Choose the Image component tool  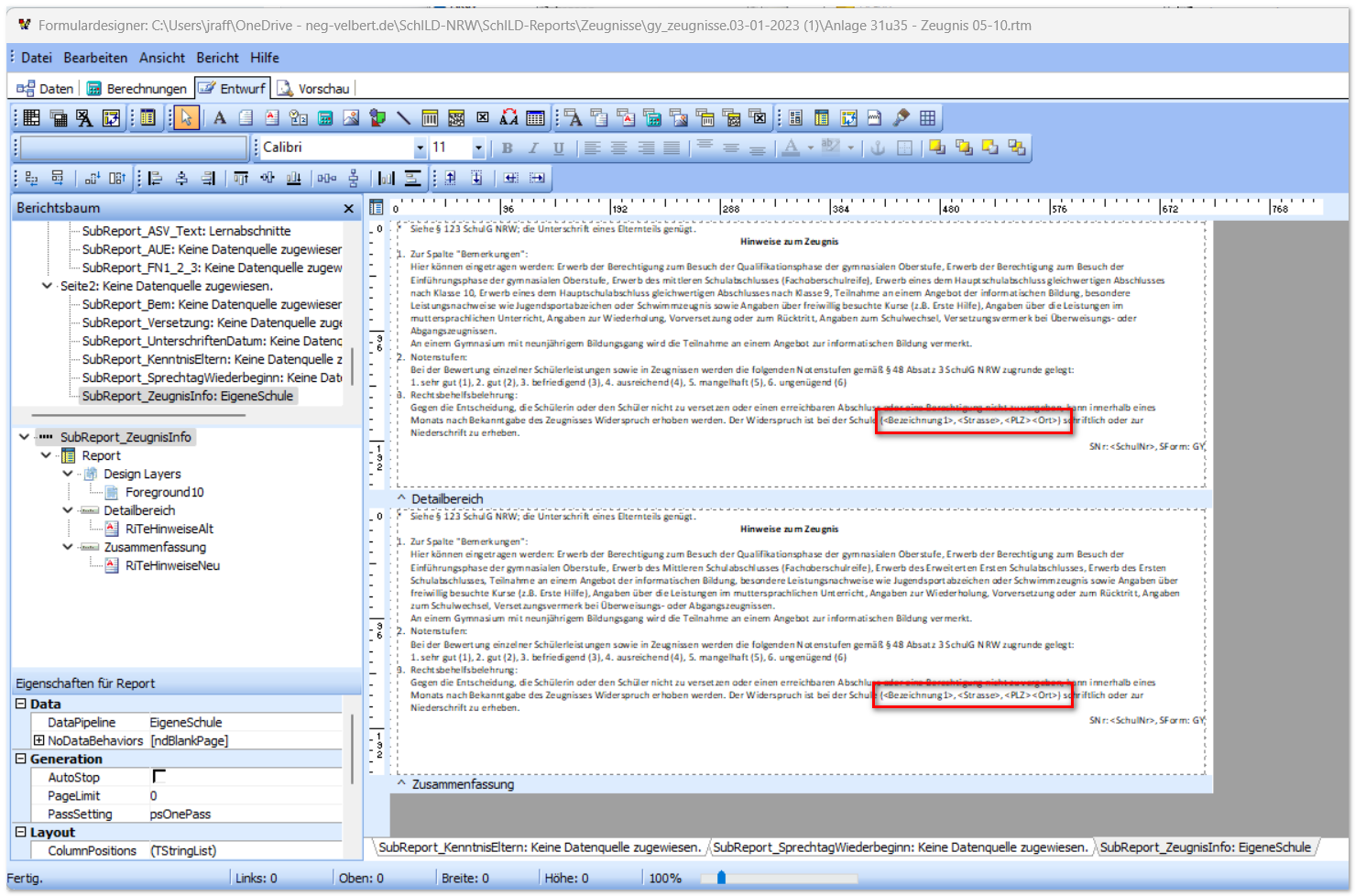coord(351,118)
